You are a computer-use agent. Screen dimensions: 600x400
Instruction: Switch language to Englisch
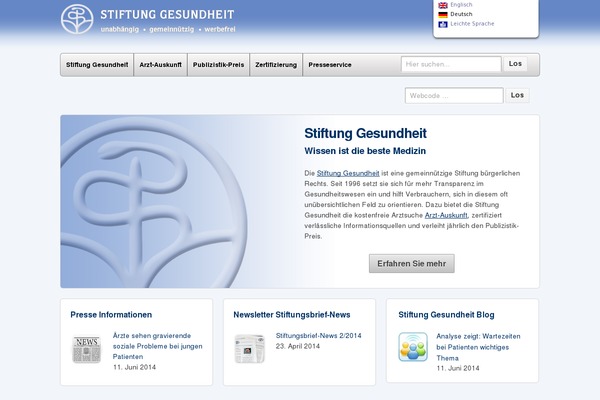tap(461, 5)
